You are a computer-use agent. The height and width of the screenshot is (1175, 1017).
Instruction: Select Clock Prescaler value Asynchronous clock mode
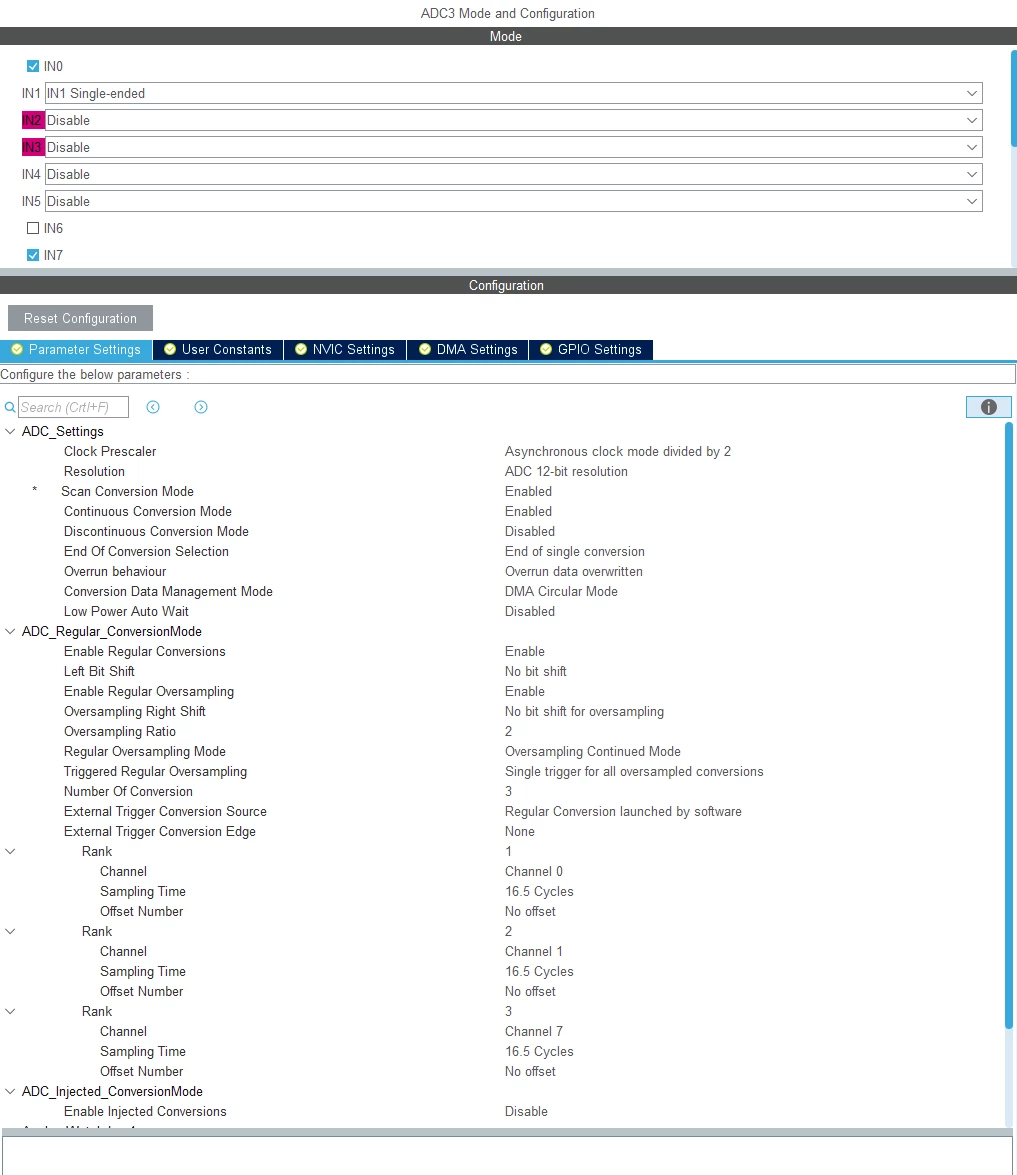[x=618, y=452]
